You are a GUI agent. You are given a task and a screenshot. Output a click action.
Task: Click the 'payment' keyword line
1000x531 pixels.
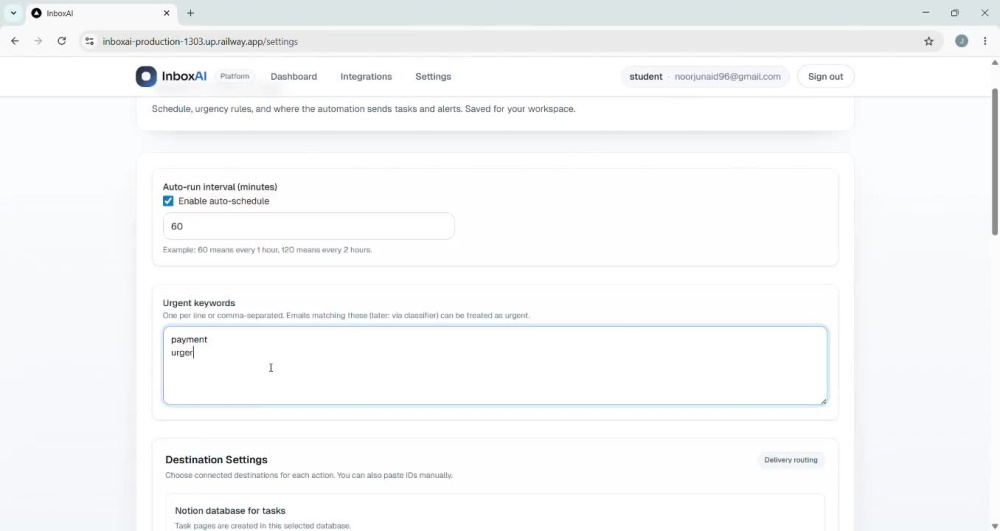point(189,340)
